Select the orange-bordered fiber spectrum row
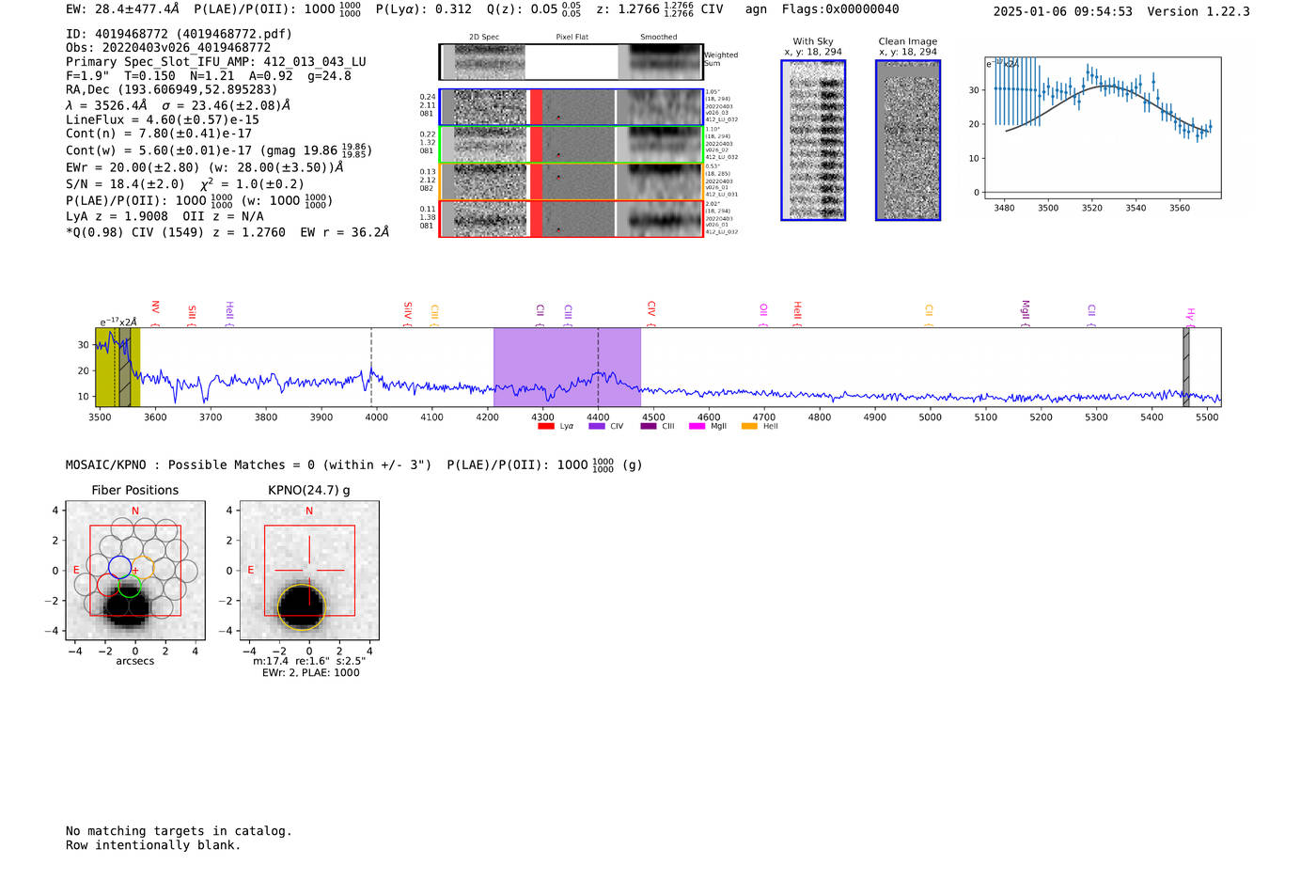Viewport: 1316px width, 896px height. tap(572, 181)
